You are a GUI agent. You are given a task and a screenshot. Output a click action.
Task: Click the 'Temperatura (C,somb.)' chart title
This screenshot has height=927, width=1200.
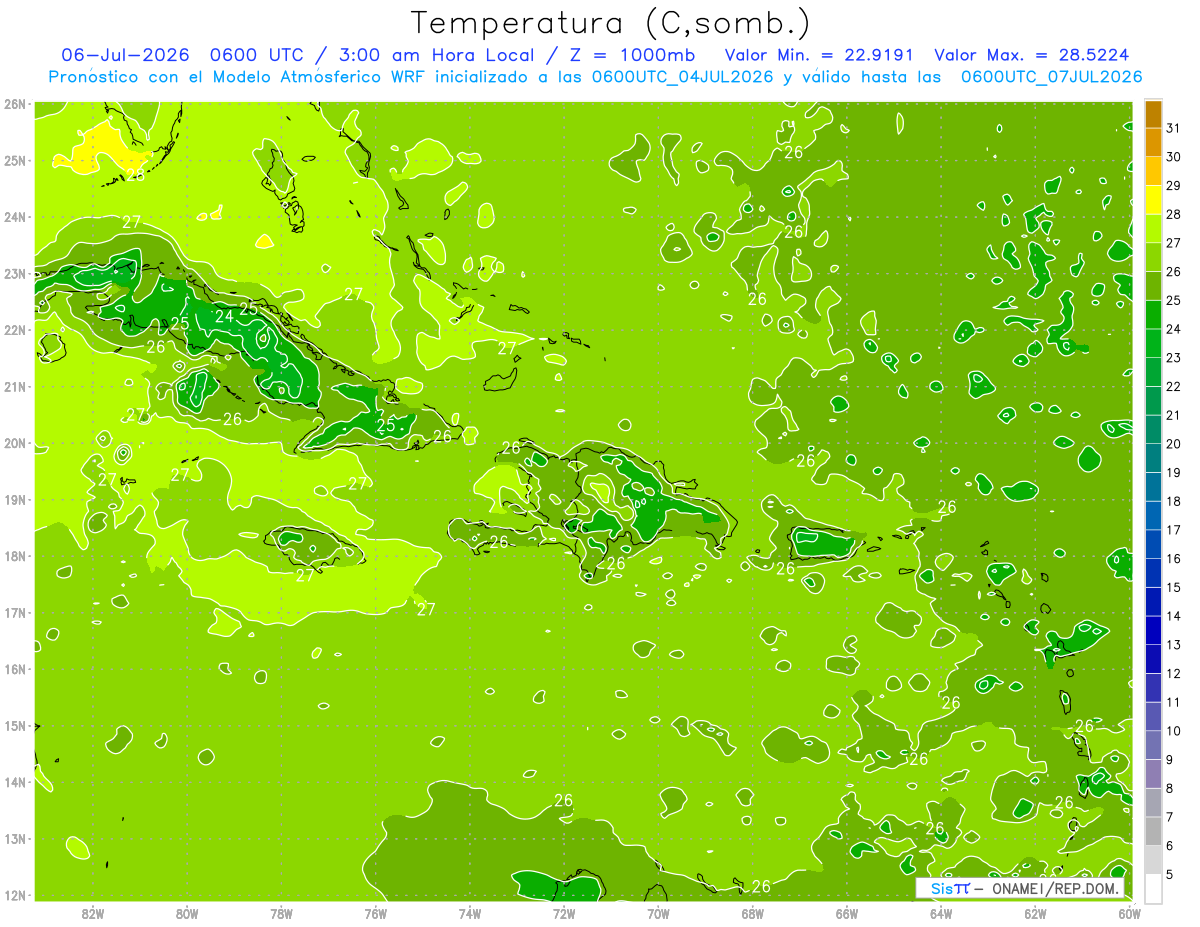click(610, 22)
